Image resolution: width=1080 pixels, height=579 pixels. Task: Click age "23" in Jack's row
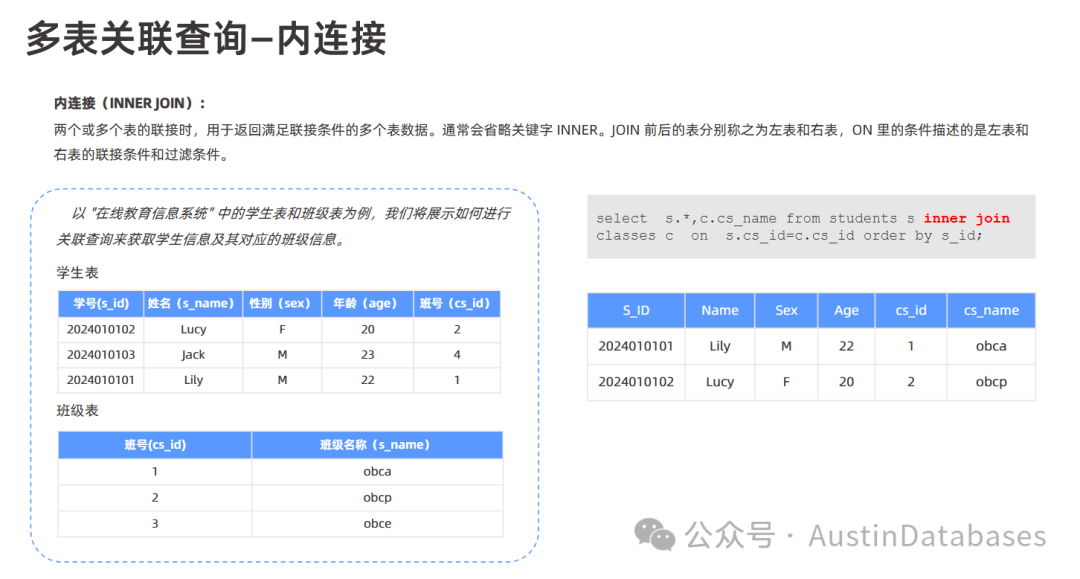367,355
